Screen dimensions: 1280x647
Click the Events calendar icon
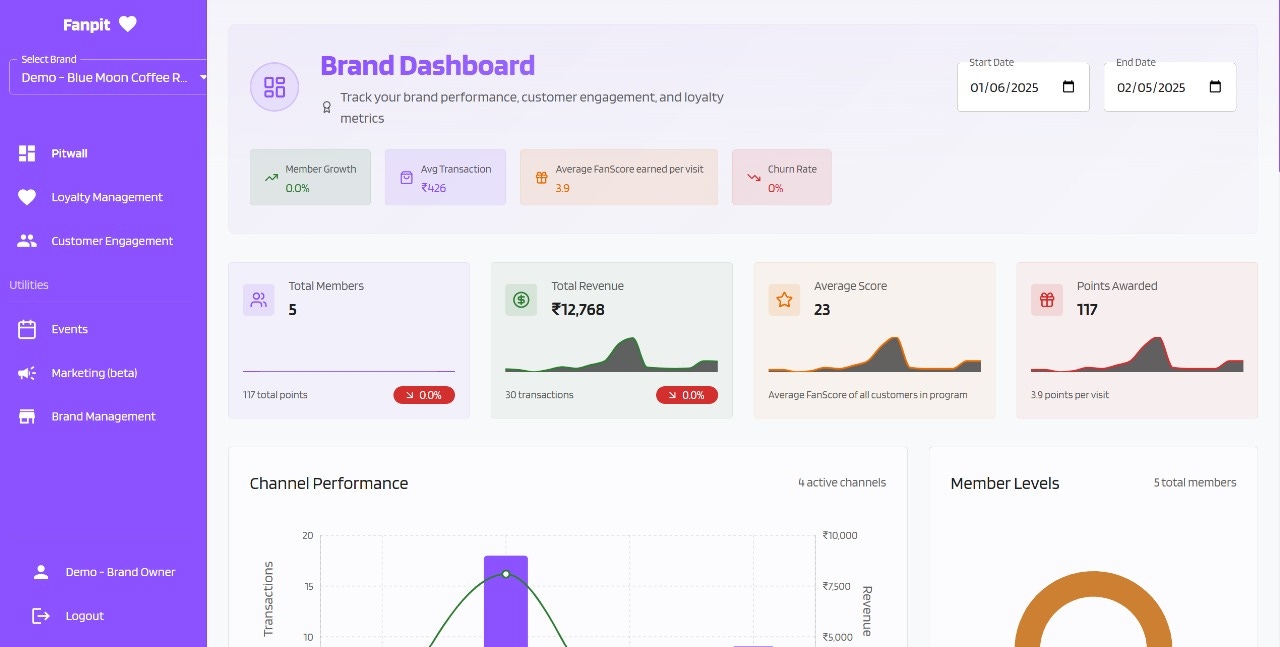[x=27, y=329]
